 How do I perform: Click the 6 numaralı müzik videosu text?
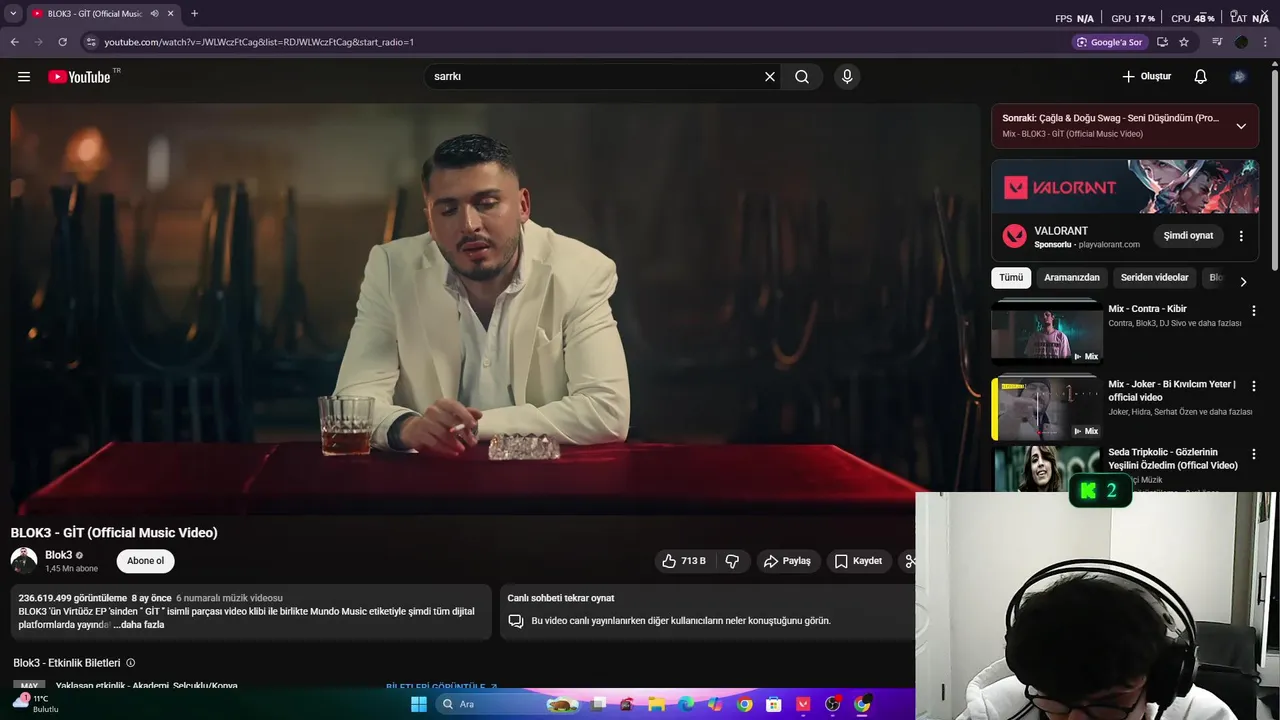coord(229,598)
